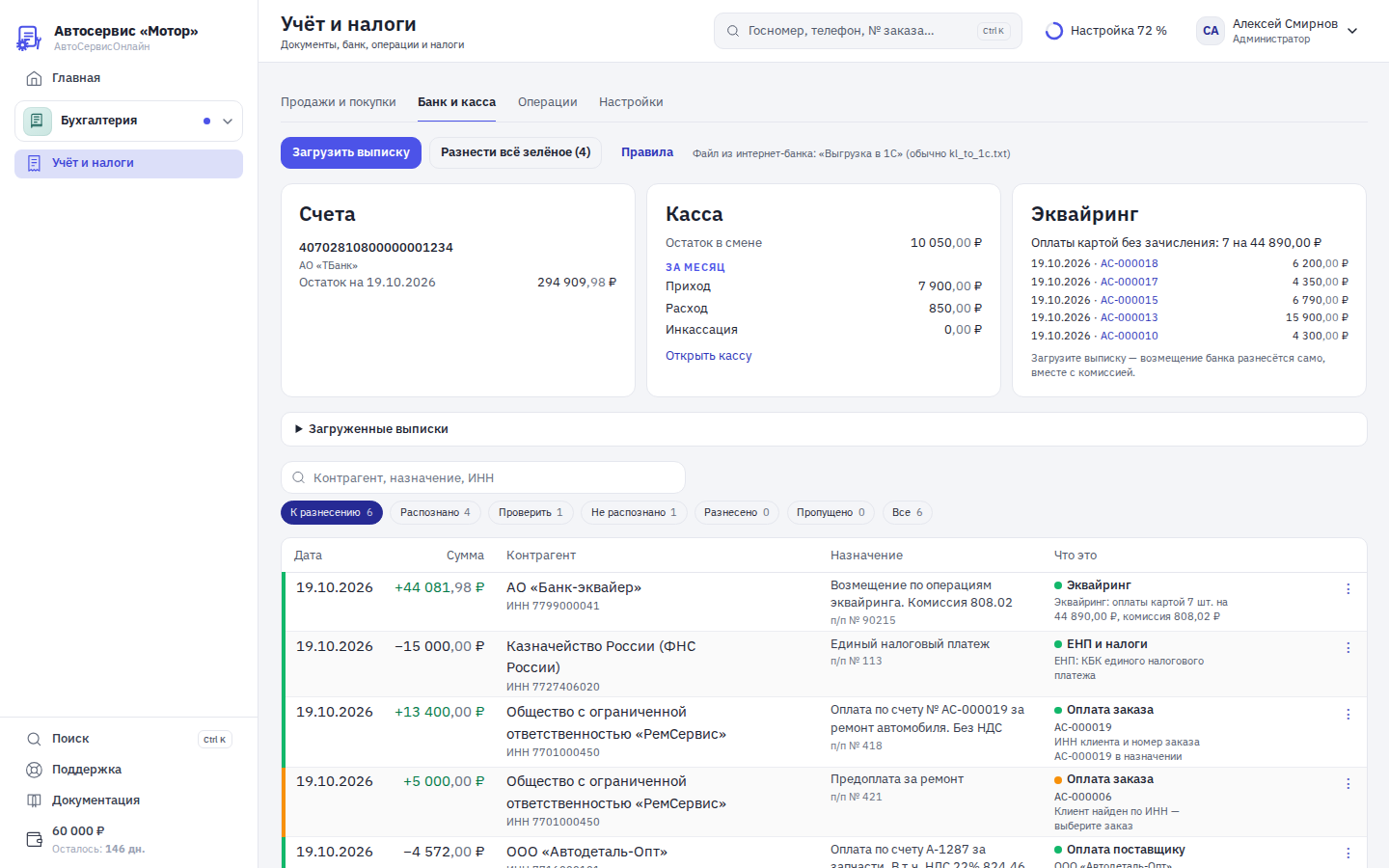Screen dimensions: 1389x868
Task: Click the Открыть кассу link
Action: click(709, 356)
